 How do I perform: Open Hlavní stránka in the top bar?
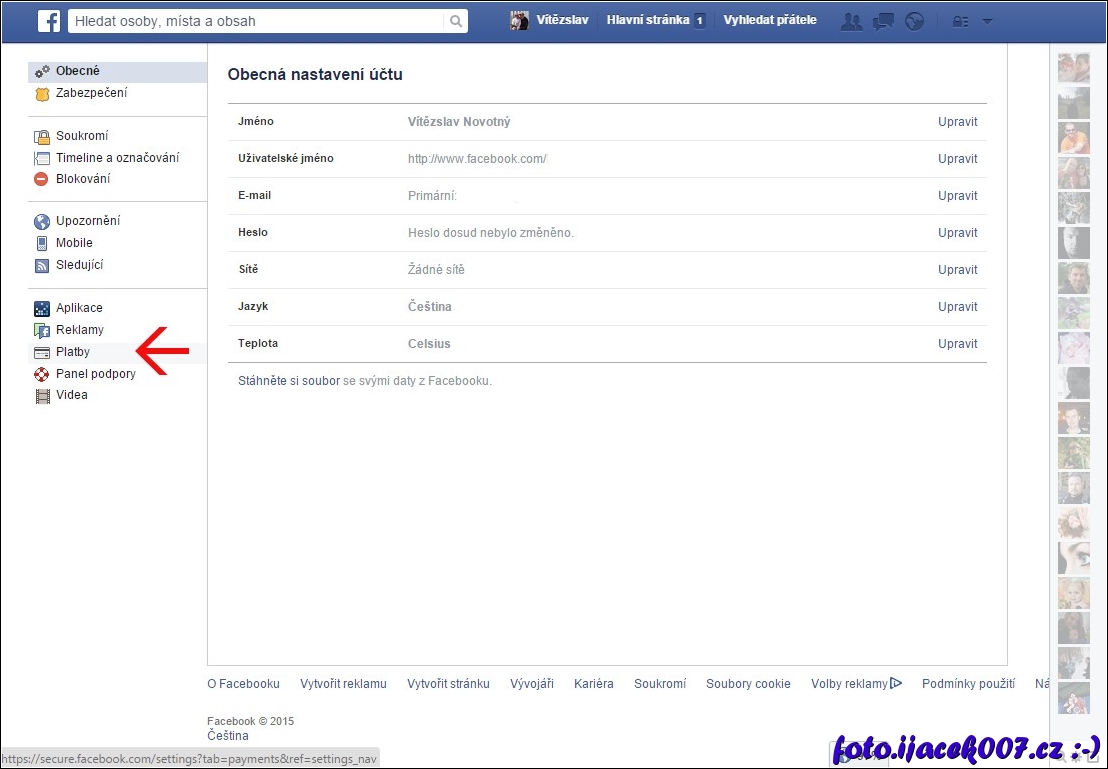pyautogui.click(x=648, y=20)
